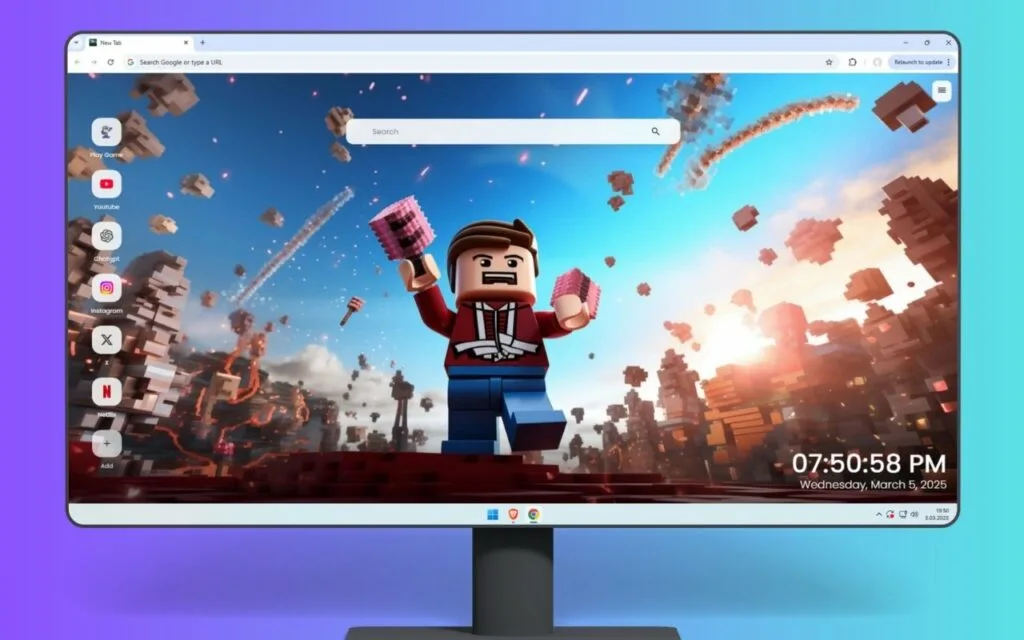Open the Windows Start menu

(x=492, y=515)
